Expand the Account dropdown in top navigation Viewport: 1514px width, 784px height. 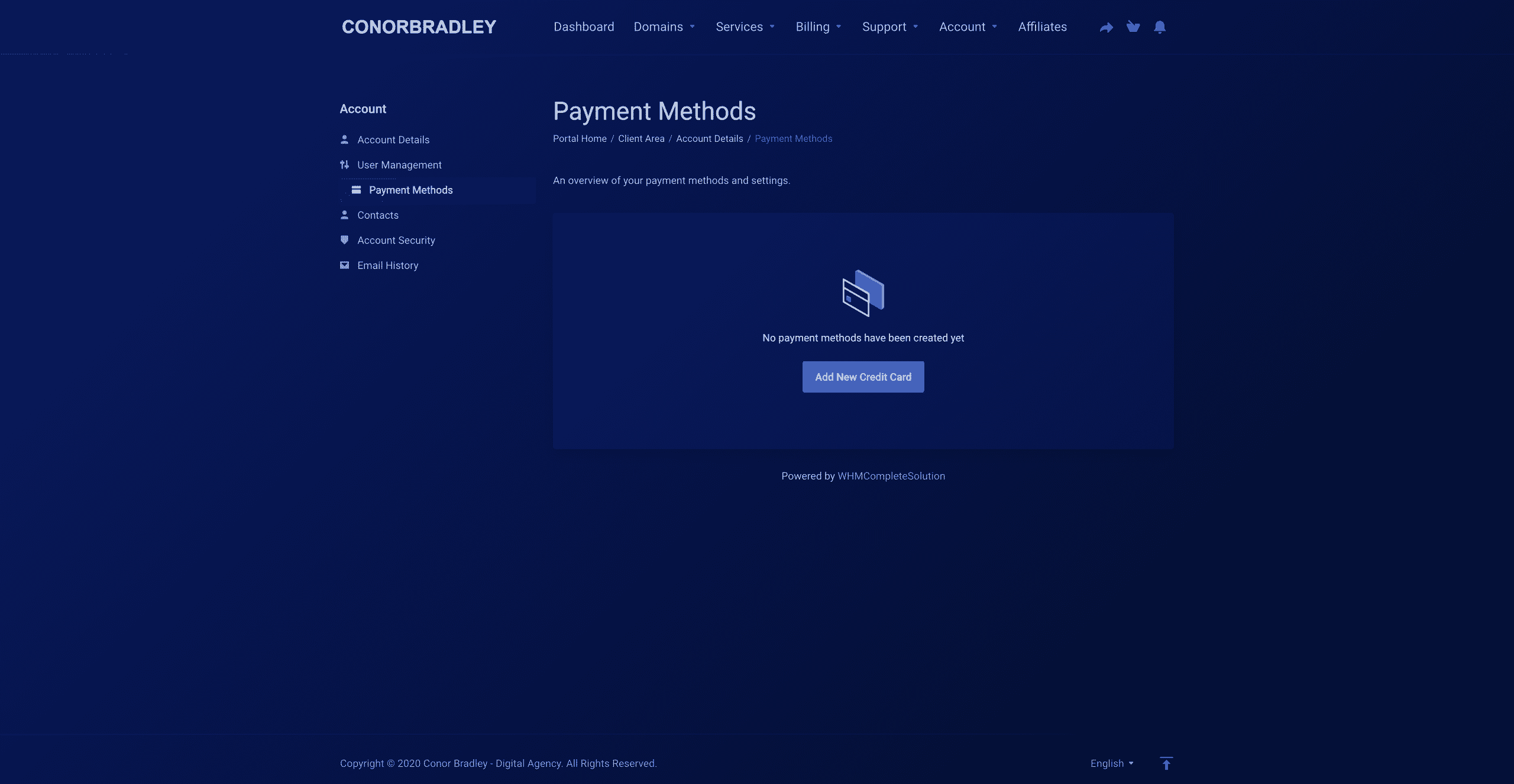click(968, 27)
